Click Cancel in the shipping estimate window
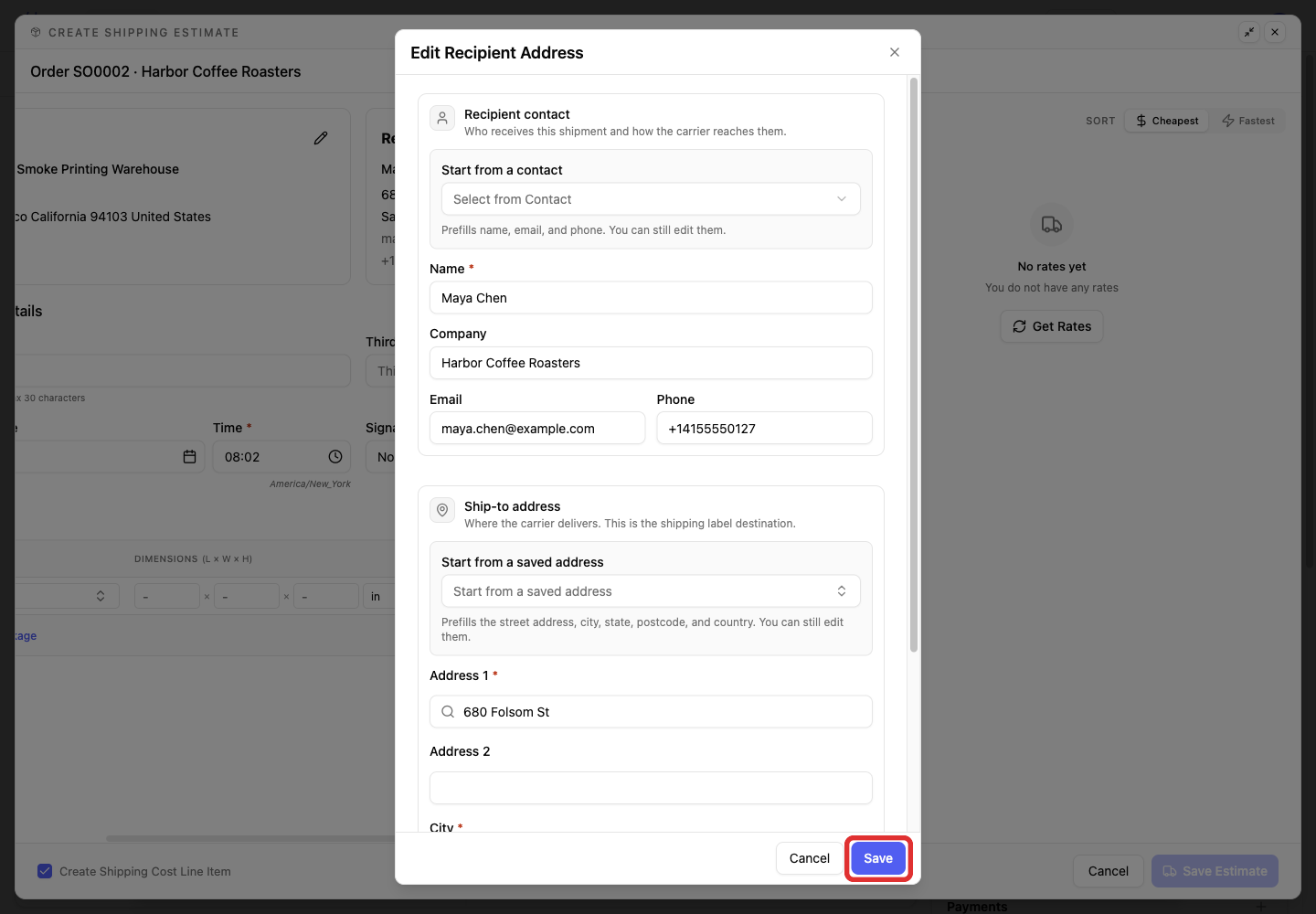1316x914 pixels. [x=1109, y=871]
